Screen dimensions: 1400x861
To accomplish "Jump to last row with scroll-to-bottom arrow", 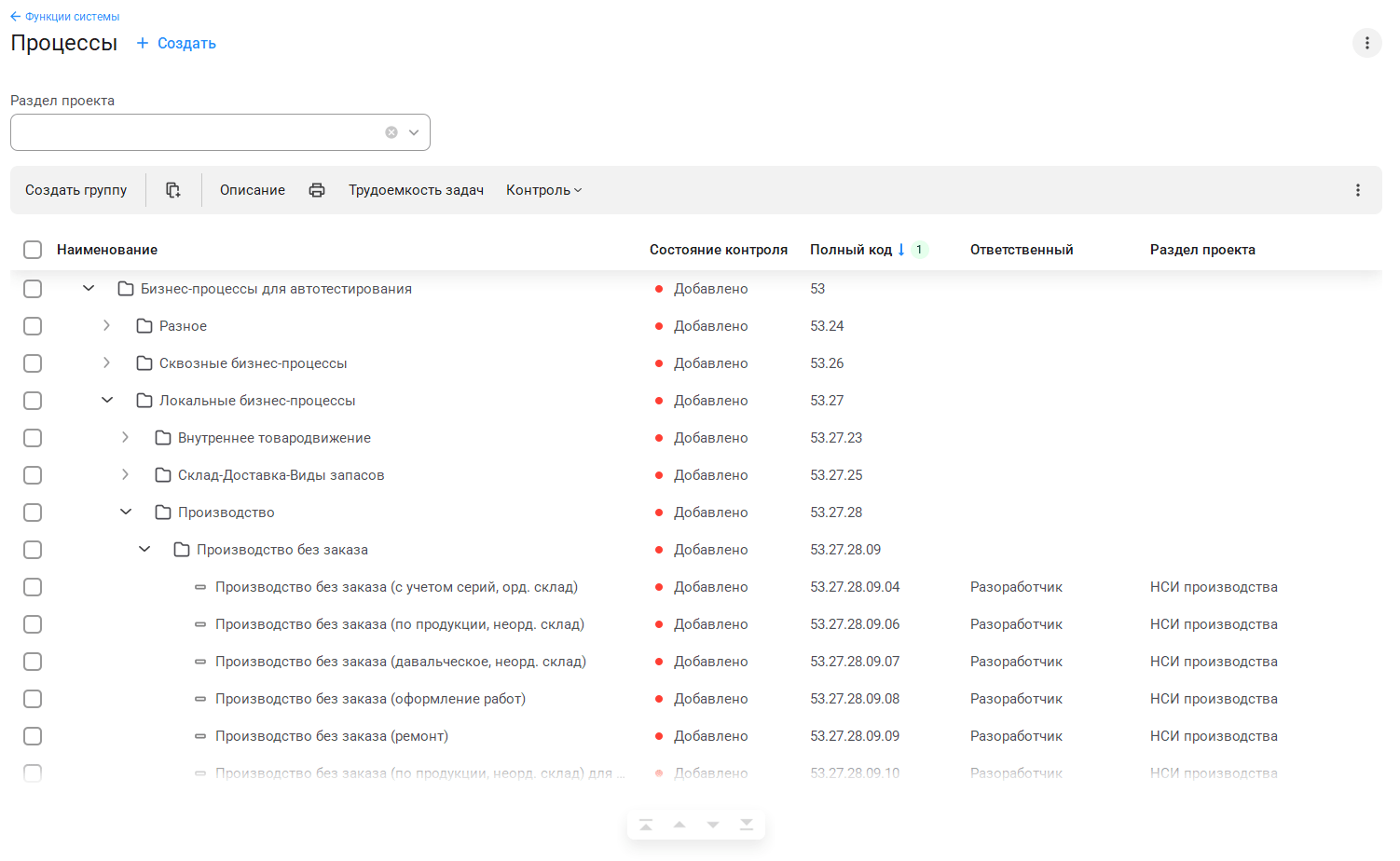I will click(x=747, y=825).
